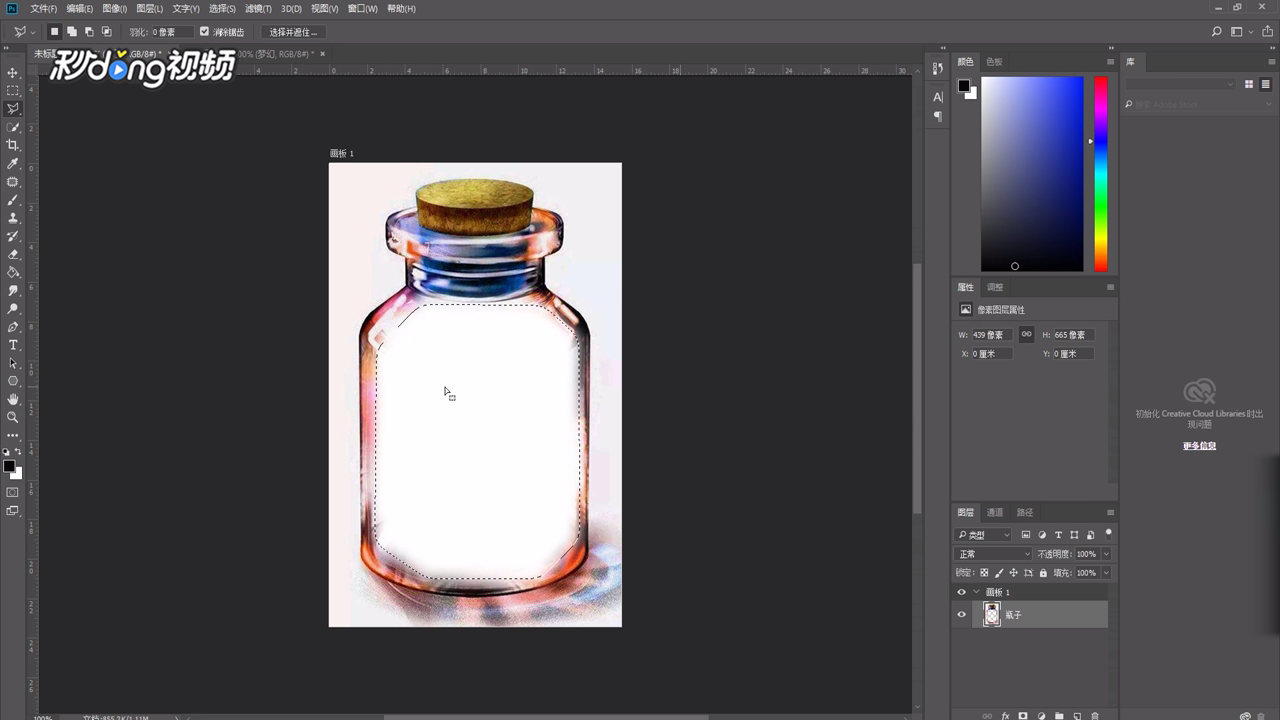Click the search icon in top right
The image size is (1280, 720).
[x=1217, y=32]
